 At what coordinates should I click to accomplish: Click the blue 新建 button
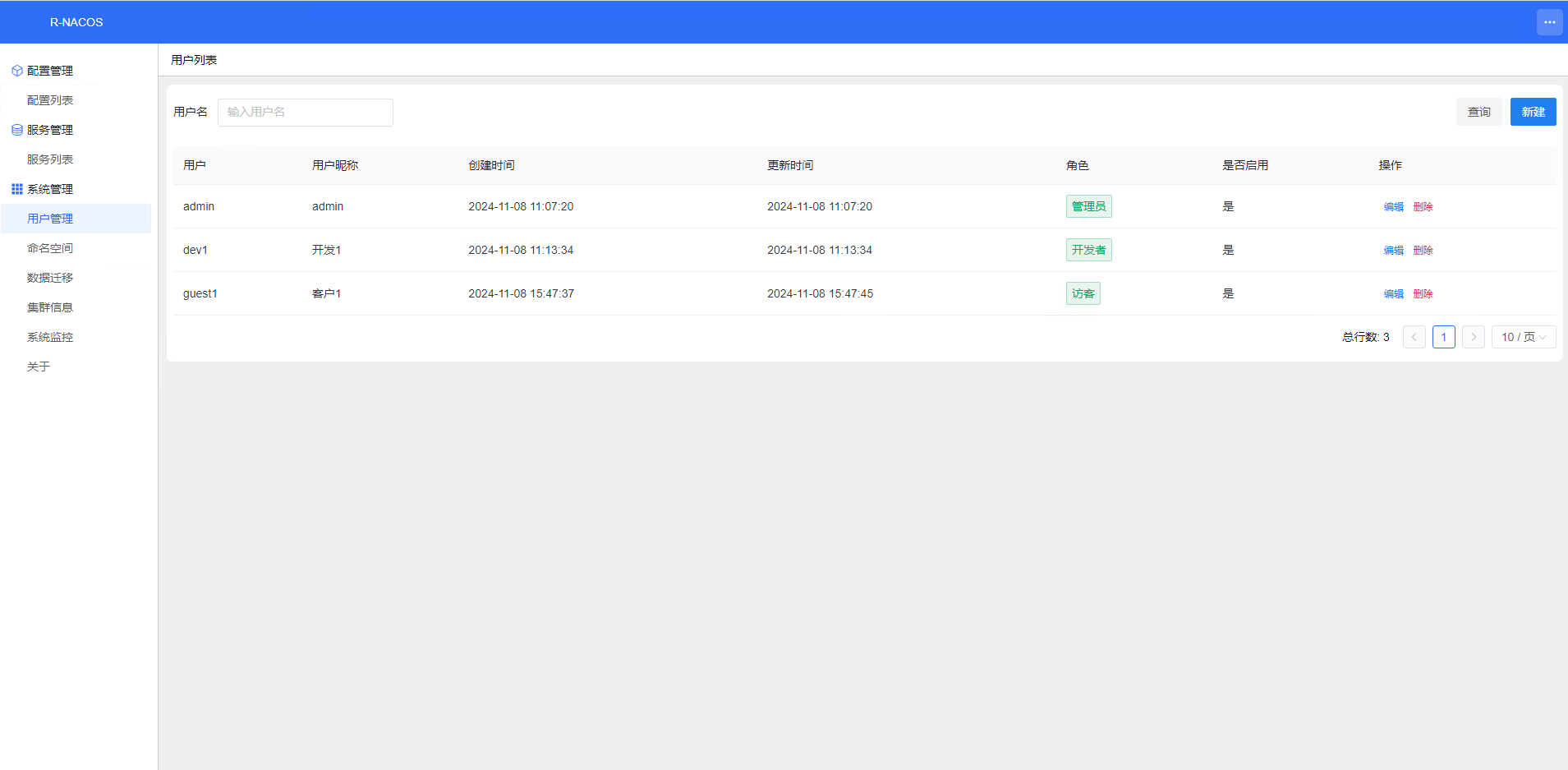coord(1533,112)
